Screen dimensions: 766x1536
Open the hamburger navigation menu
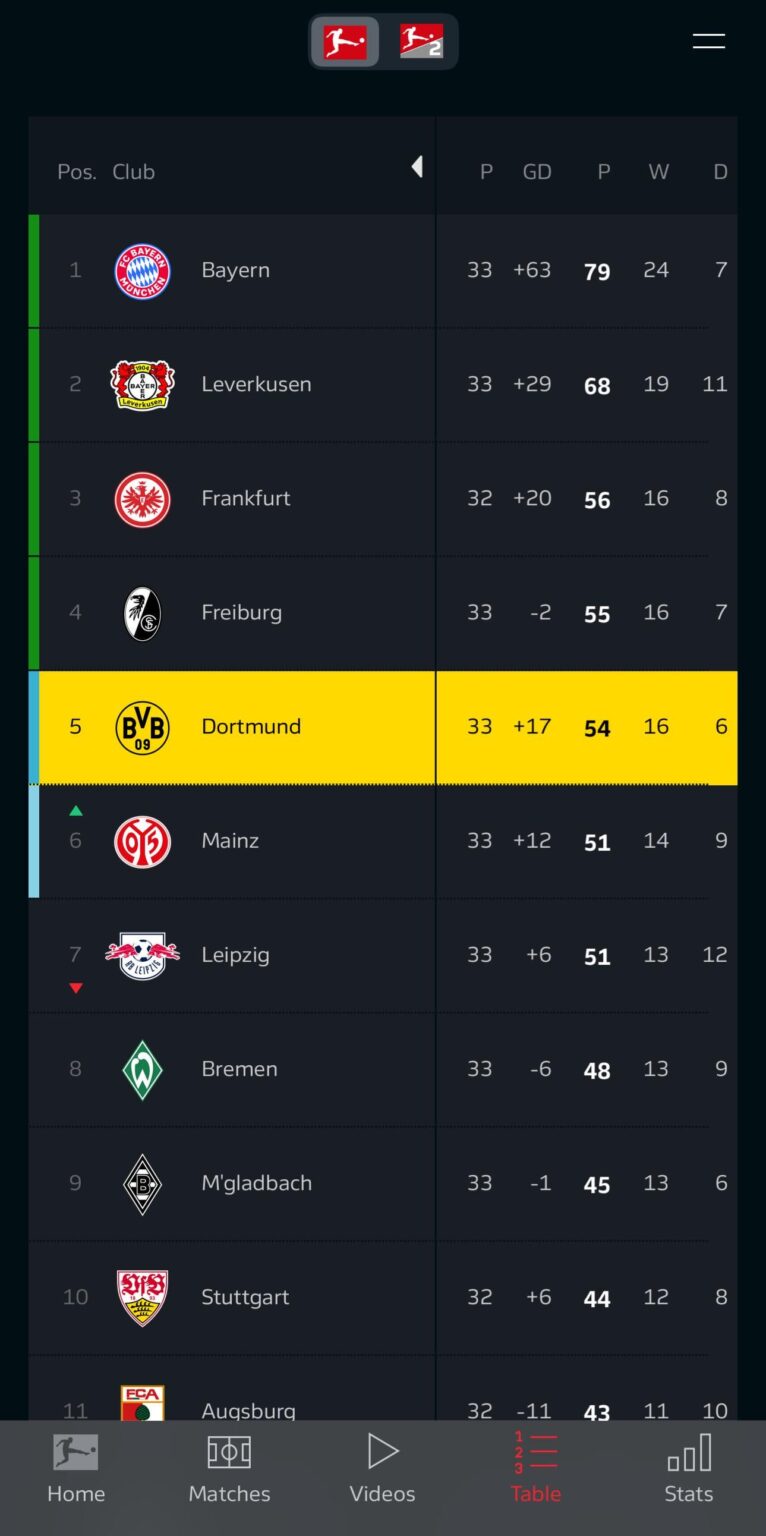(709, 42)
